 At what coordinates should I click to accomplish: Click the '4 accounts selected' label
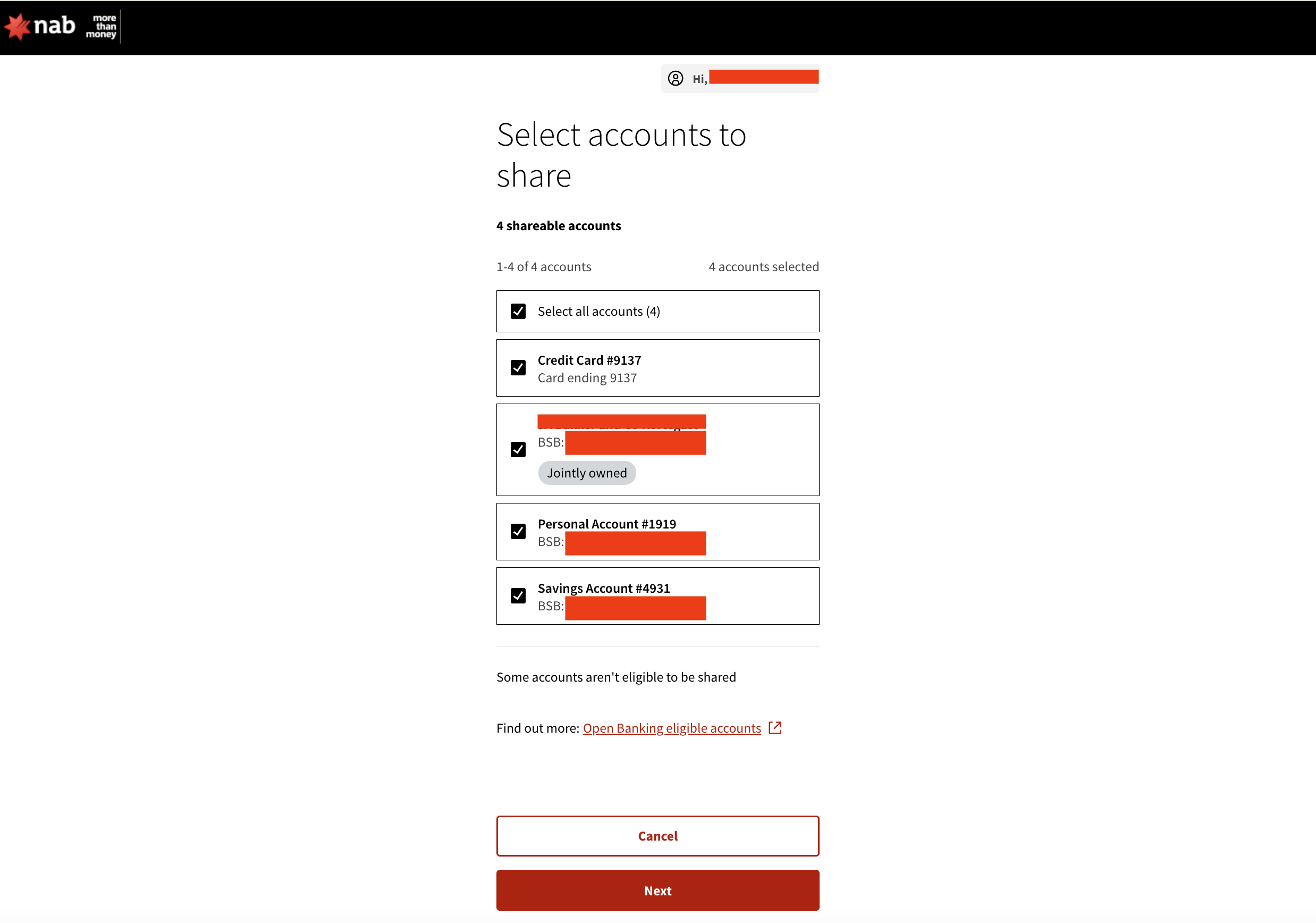[763, 266]
